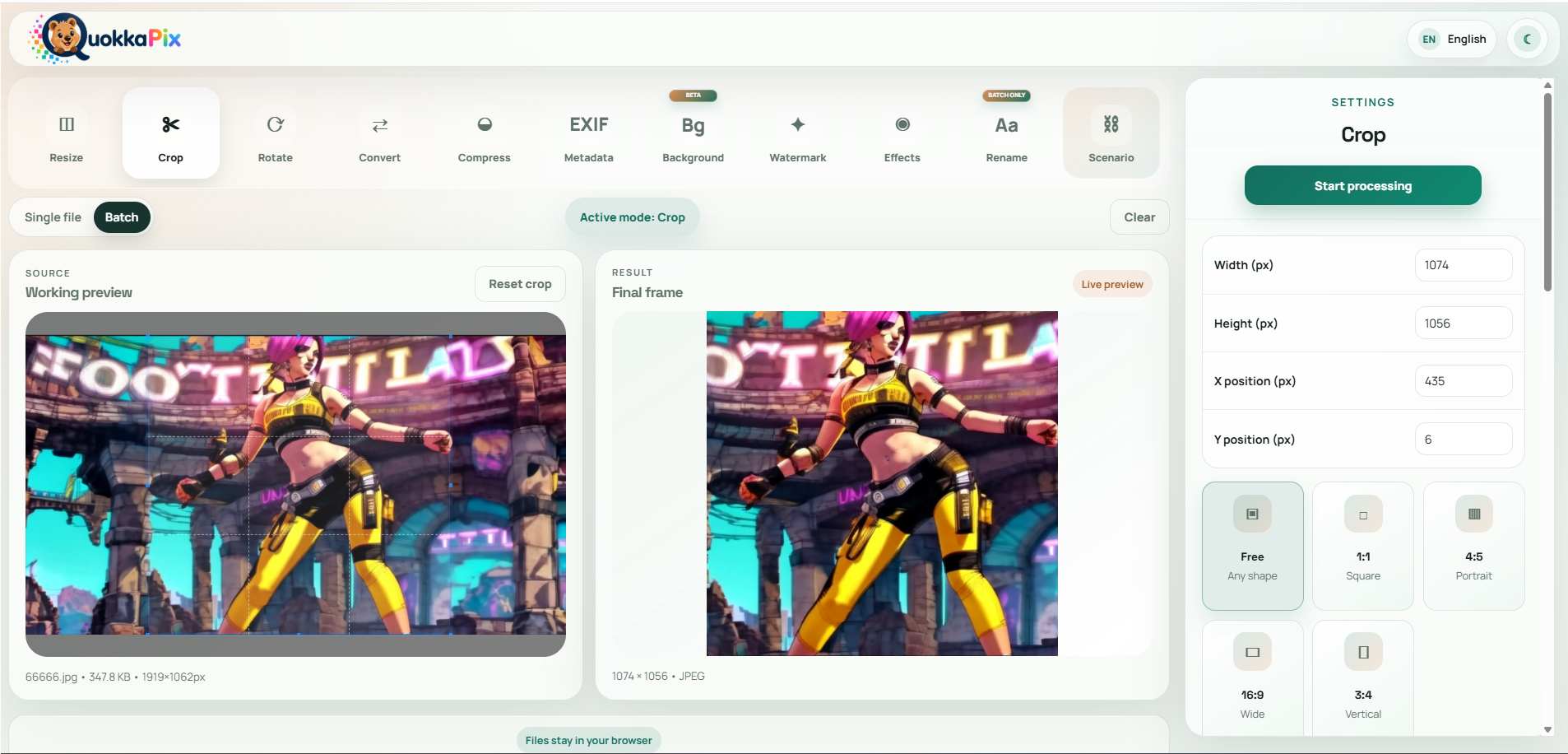Switch to Batch mode
Viewport: 1568px width, 754px height.
(122, 217)
